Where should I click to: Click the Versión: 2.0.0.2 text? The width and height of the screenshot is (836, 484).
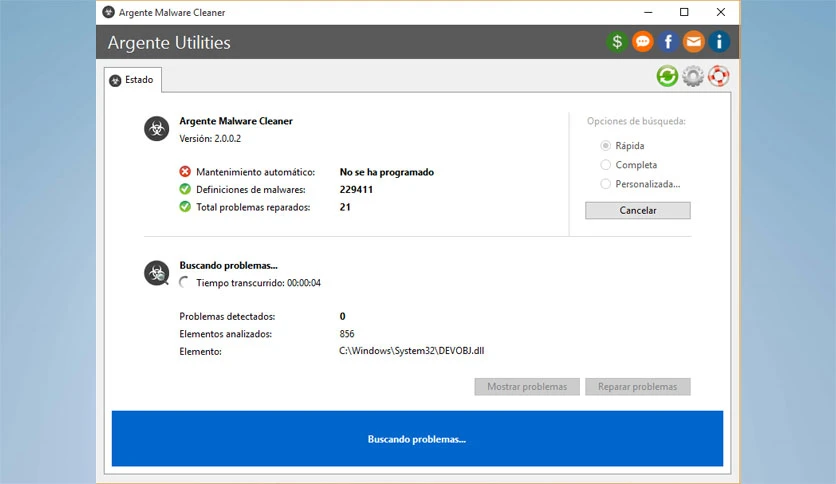pyautogui.click(x=210, y=139)
